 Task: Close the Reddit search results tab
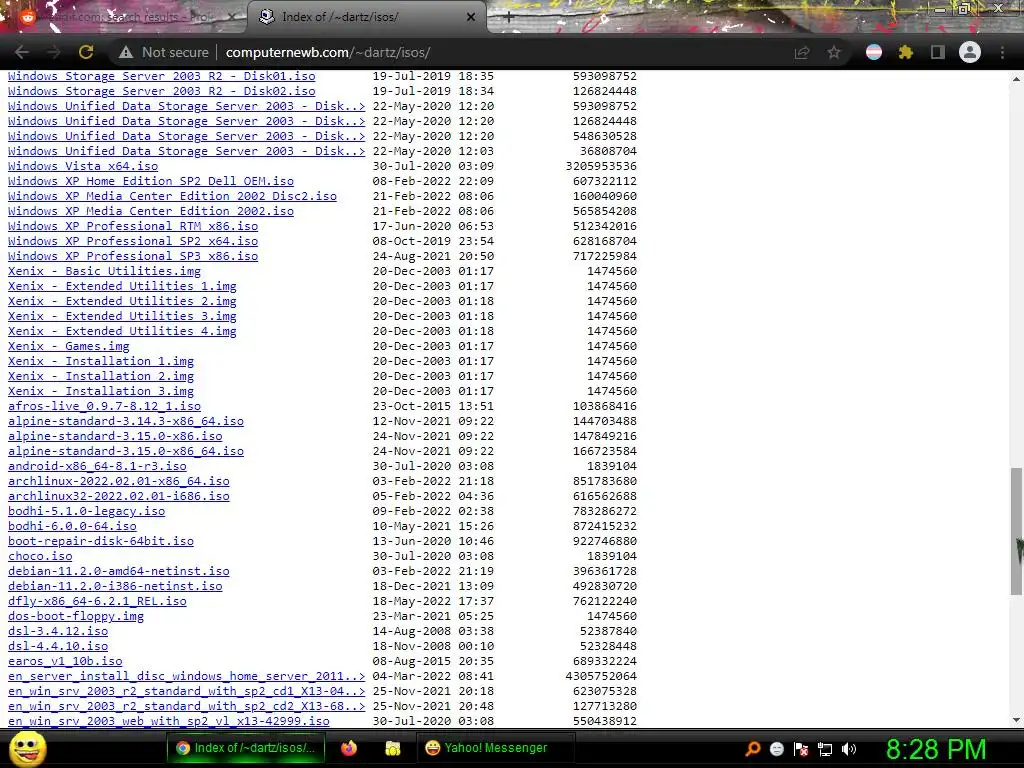click(232, 17)
